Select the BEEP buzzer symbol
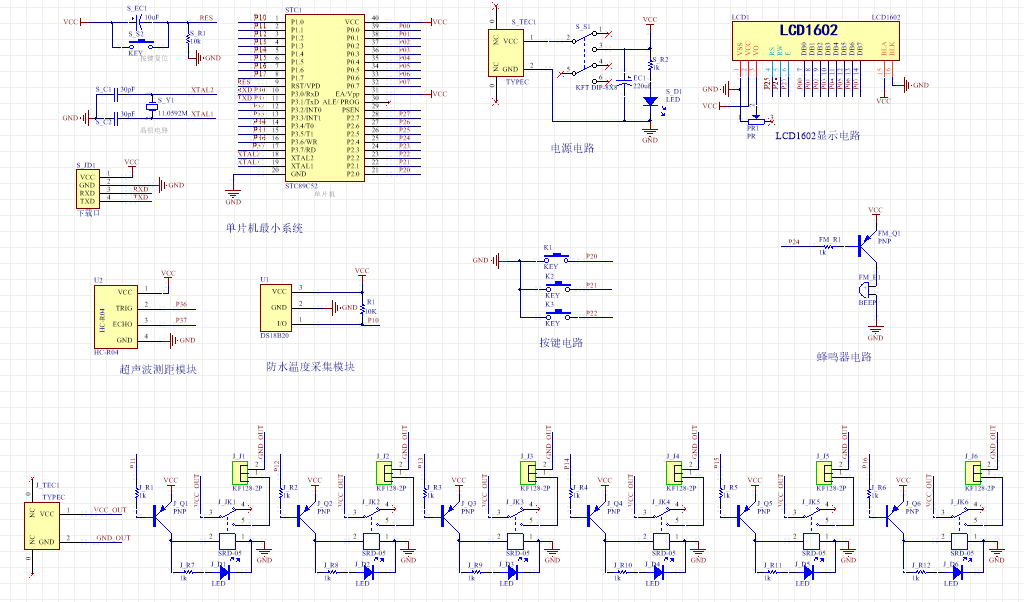Screen dimensions: 1024x602 866,291
